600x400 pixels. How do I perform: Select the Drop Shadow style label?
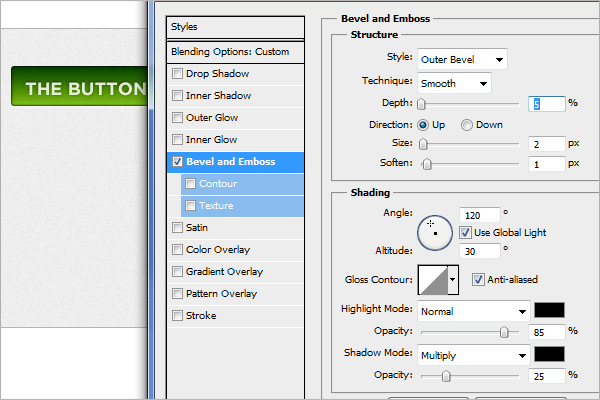point(217,73)
